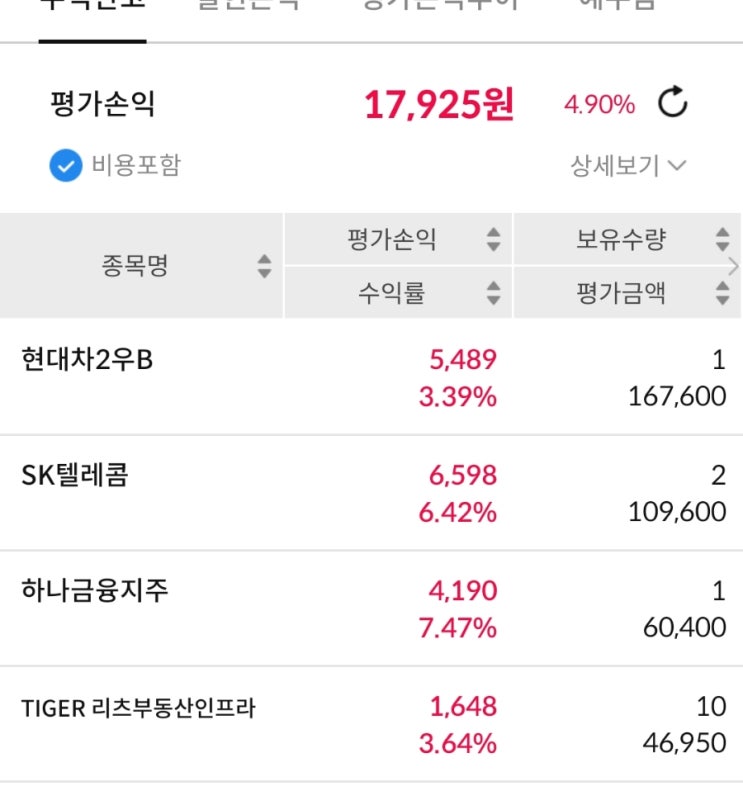The height and width of the screenshot is (805, 743).
Task: Switch to the rightmost 예수금 tab
Action: pyautogui.click(x=617, y=6)
